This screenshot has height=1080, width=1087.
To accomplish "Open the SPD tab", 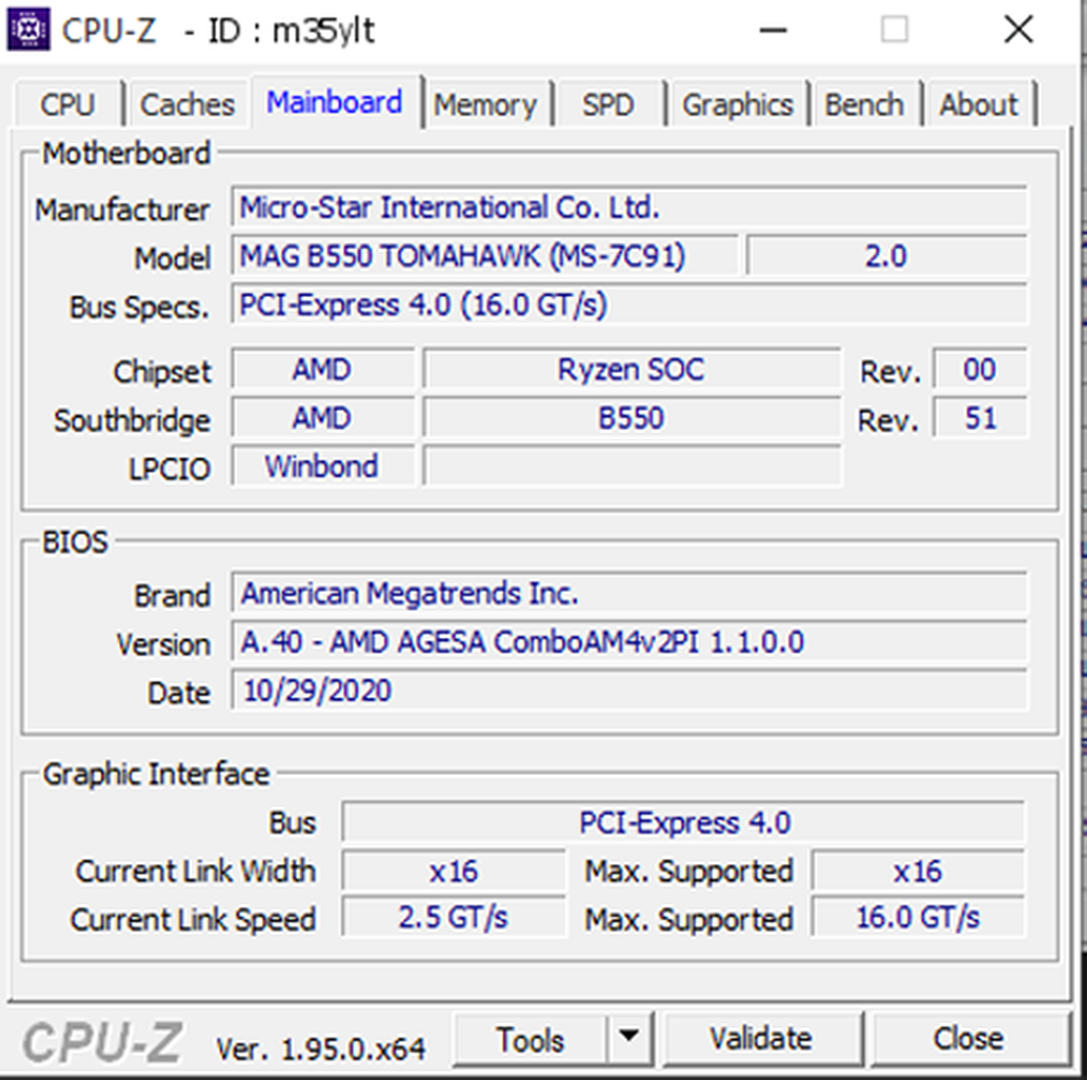I will click(608, 105).
